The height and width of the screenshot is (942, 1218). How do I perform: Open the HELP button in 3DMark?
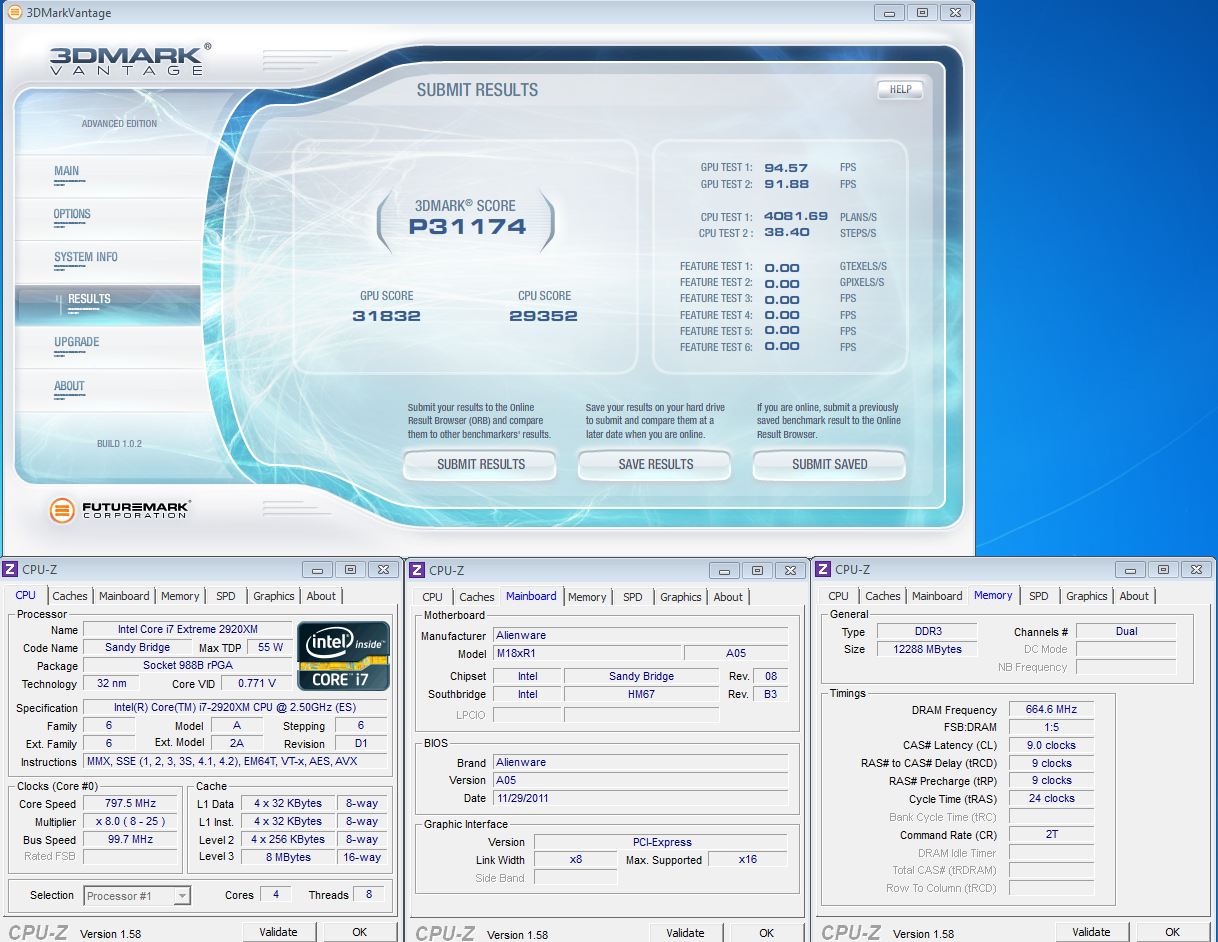click(x=900, y=89)
